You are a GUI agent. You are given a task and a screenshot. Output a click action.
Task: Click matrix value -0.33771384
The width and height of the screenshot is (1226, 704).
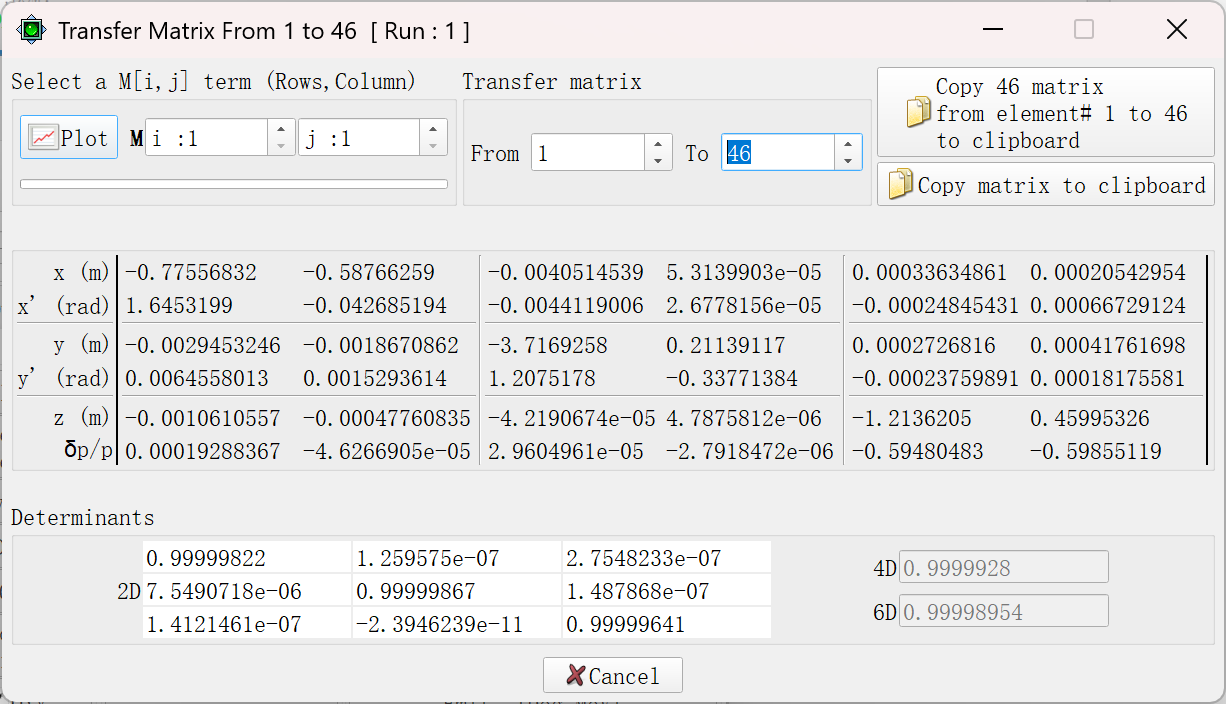[732, 378]
